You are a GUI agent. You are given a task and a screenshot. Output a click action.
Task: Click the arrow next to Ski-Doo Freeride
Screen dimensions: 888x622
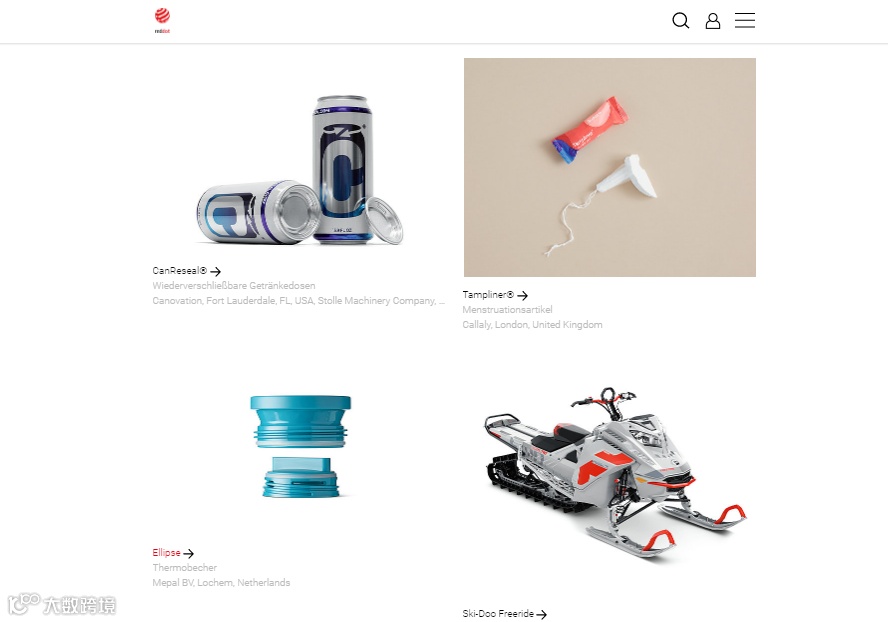click(x=541, y=614)
